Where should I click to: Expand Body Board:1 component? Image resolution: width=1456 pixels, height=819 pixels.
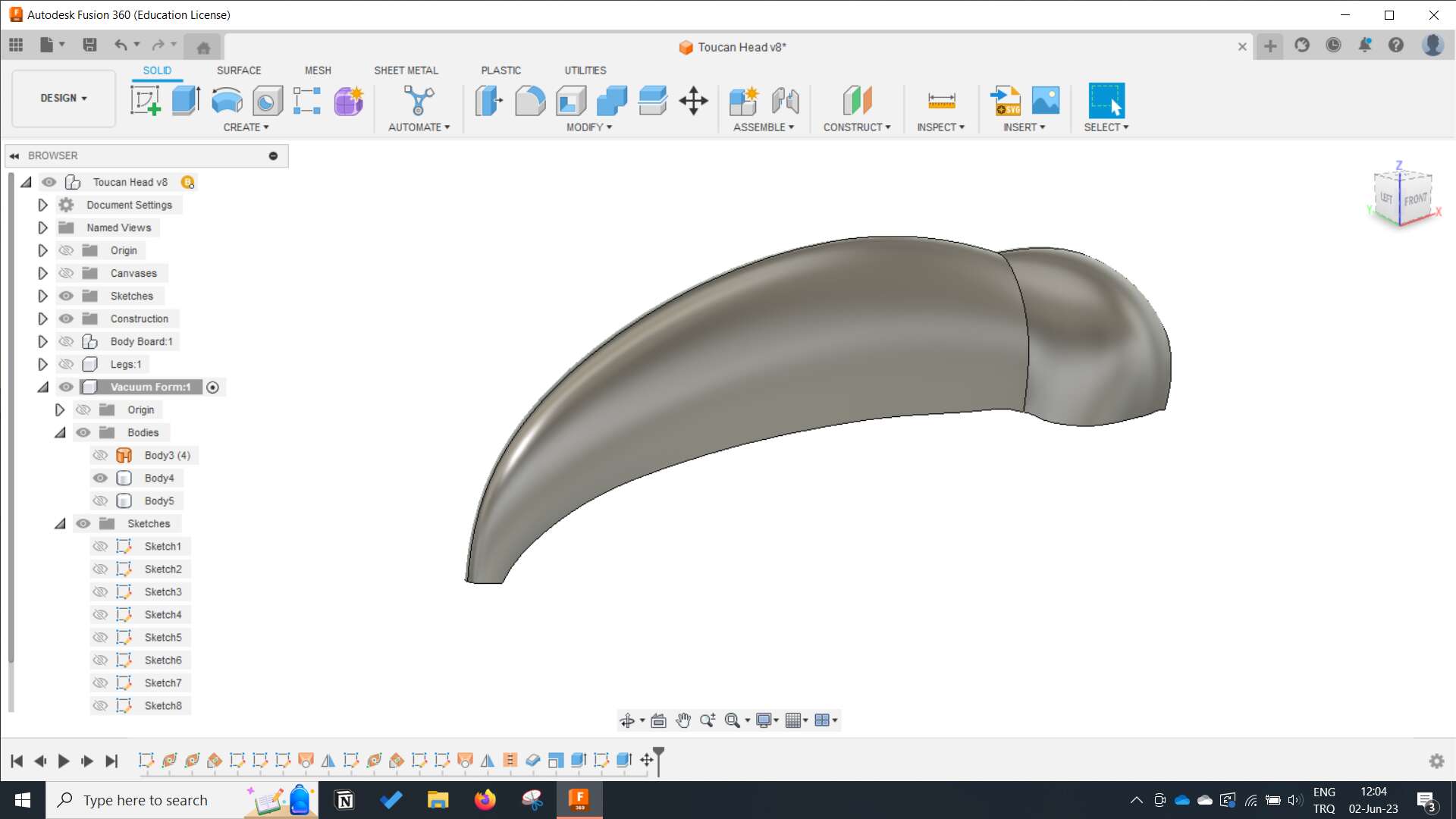coord(42,341)
